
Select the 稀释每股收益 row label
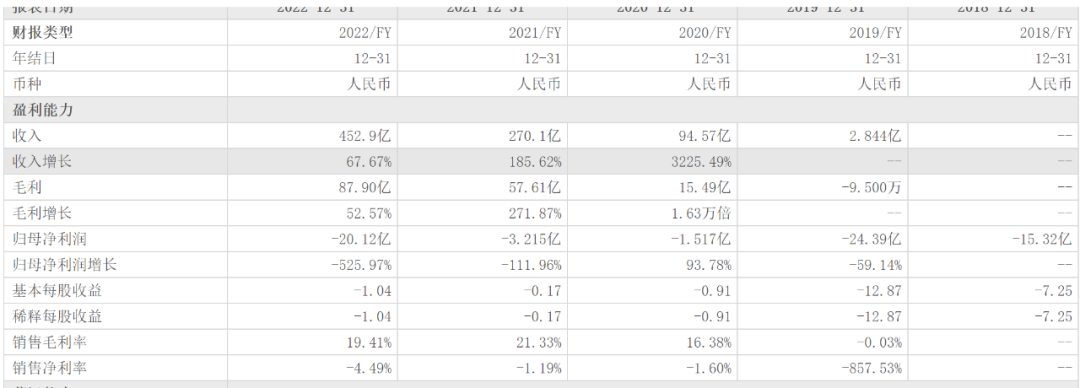[x=57, y=316]
